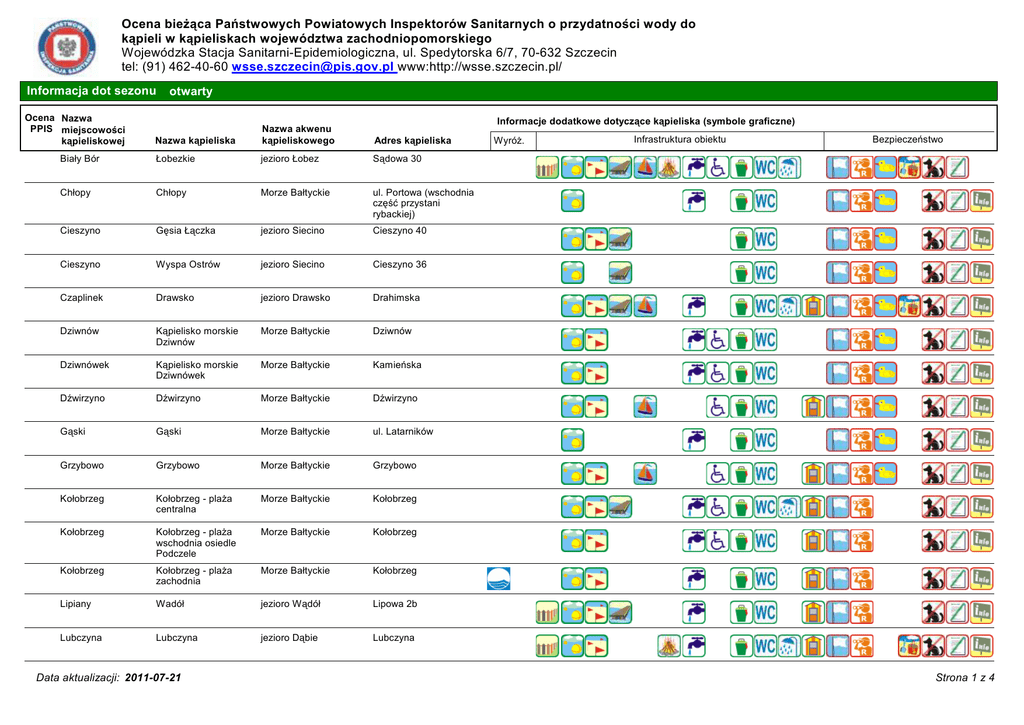Click the WC icon in Chłopy row
The width and height of the screenshot is (1024, 725).
(765, 202)
